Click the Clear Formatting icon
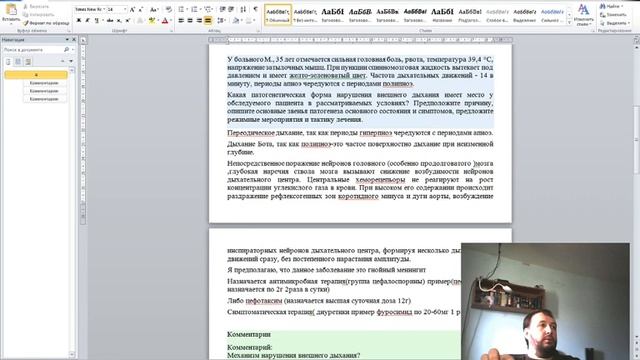This screenshot has height=360, width=640. pyautogui.click(x=169, y=9)
